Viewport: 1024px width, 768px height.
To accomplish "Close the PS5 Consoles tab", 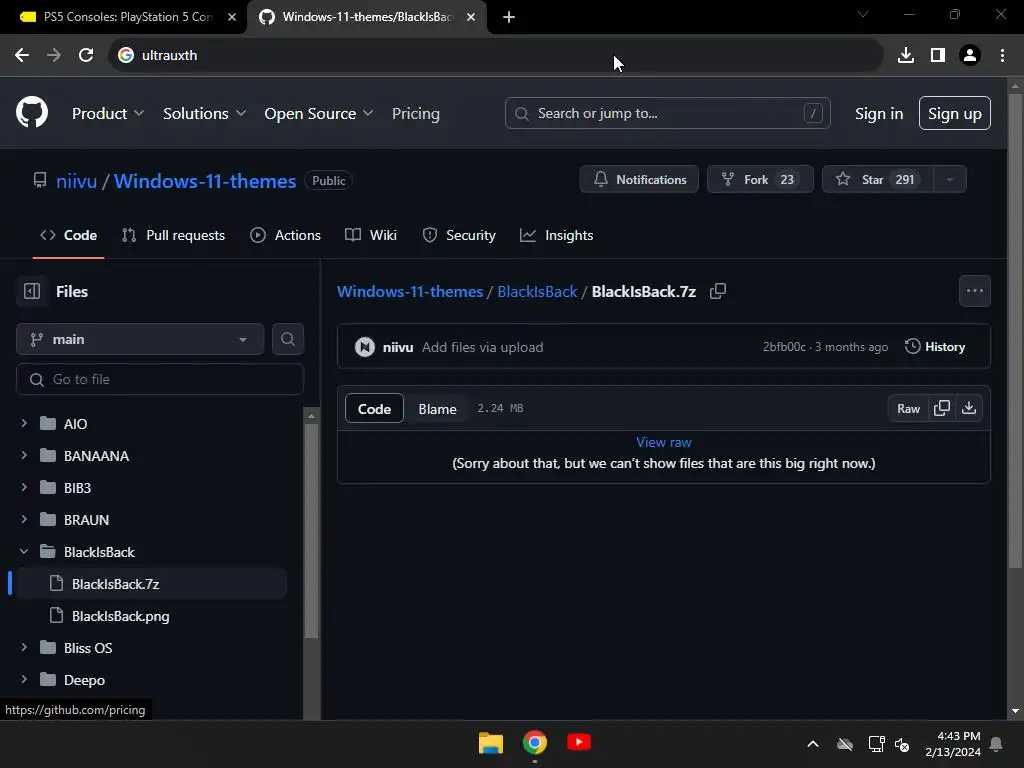I will click(232, 17).
